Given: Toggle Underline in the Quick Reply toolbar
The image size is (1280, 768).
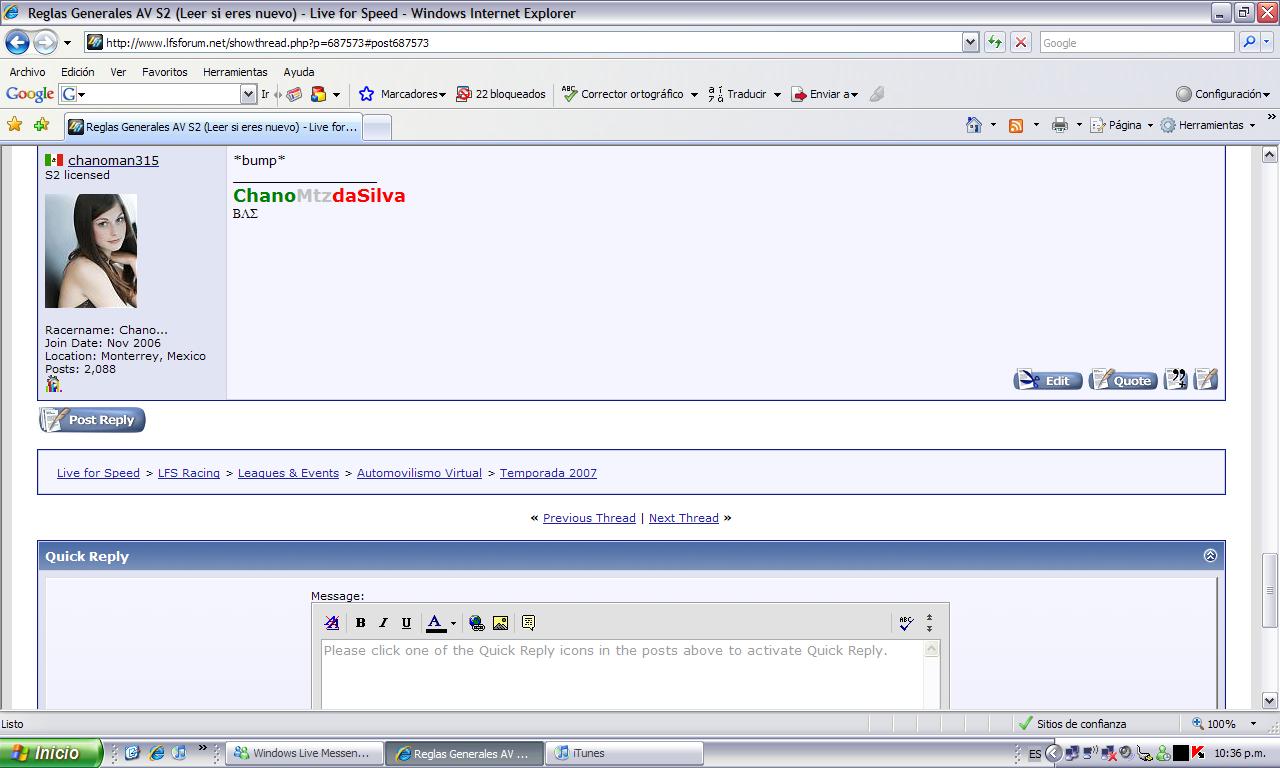Looking at the screenshot, I should pyautogui.click(x=406, y=623).
